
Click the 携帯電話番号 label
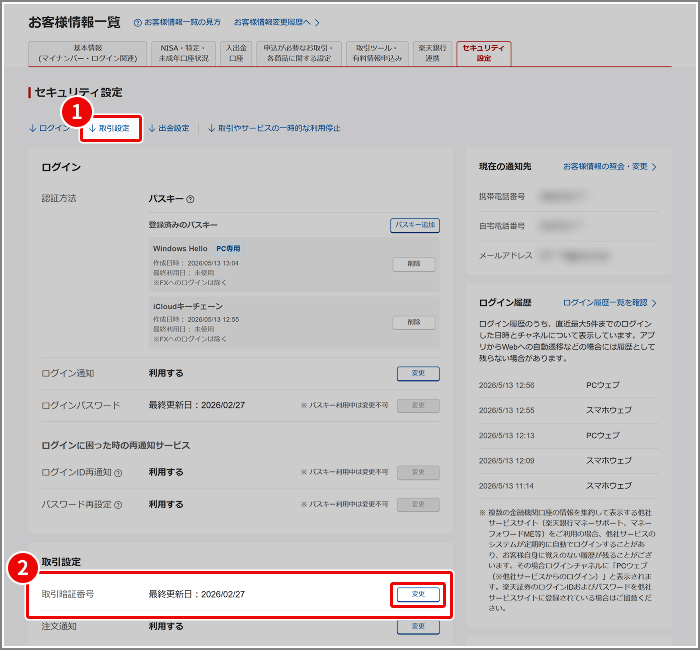[x=502, y=196]
